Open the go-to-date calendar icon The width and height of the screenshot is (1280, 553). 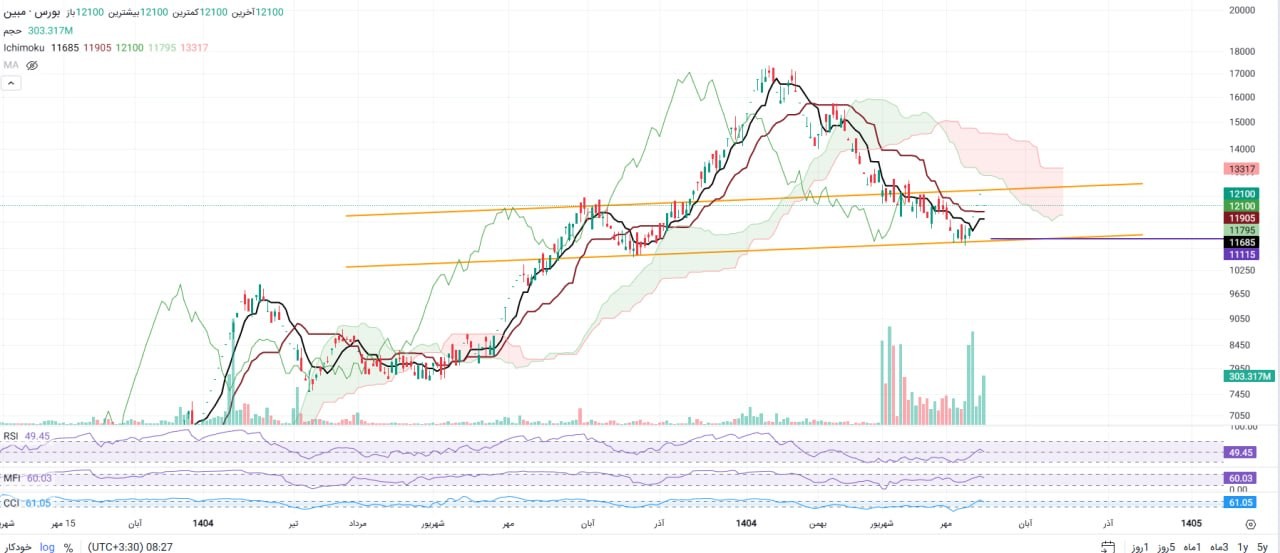point(1107,547)
